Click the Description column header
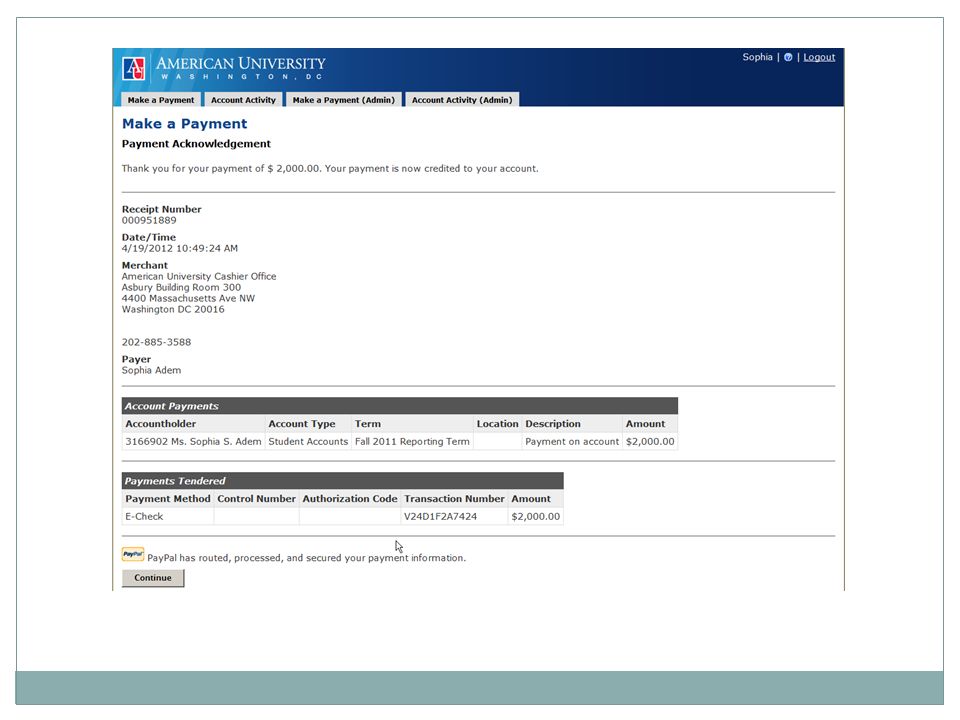The height and width of the screenshot is (720, 960). coord(572,424)
